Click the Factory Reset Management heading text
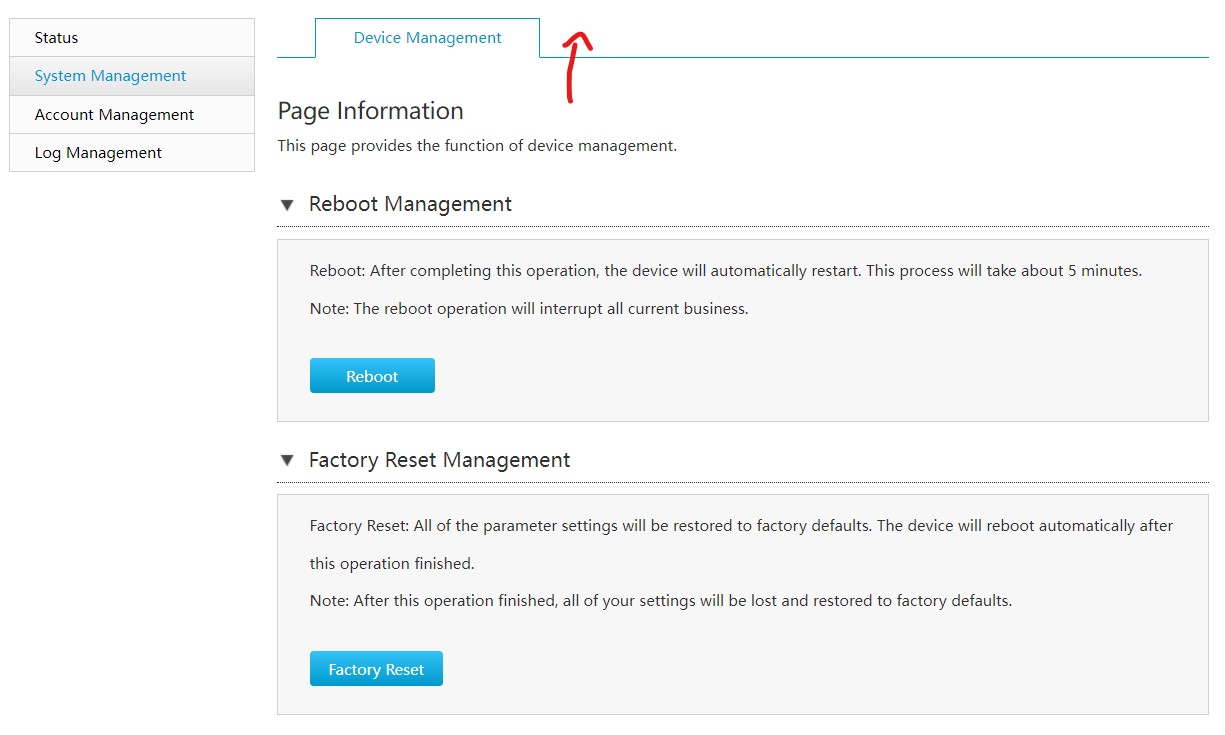1225x735 pixels. (439, 460)
